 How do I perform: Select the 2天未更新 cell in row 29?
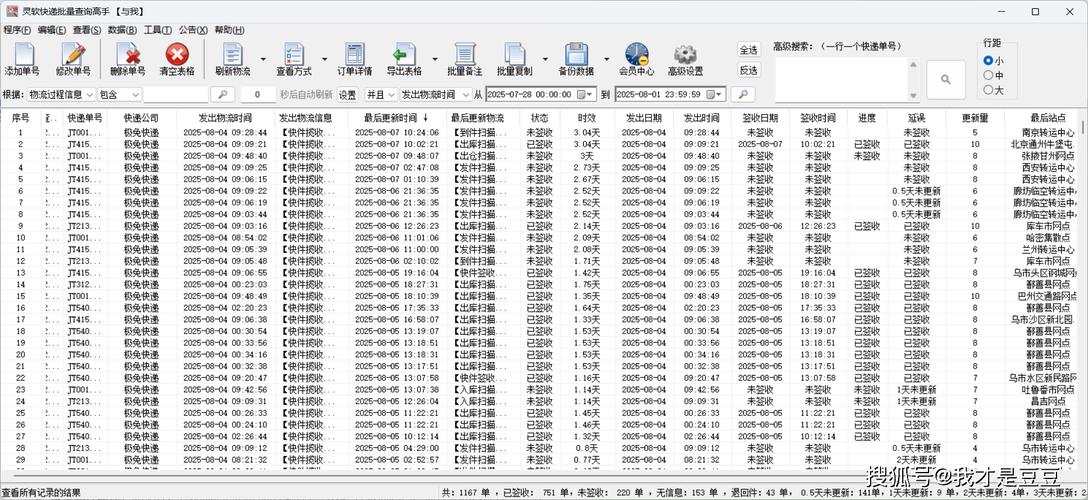[916, 460]
